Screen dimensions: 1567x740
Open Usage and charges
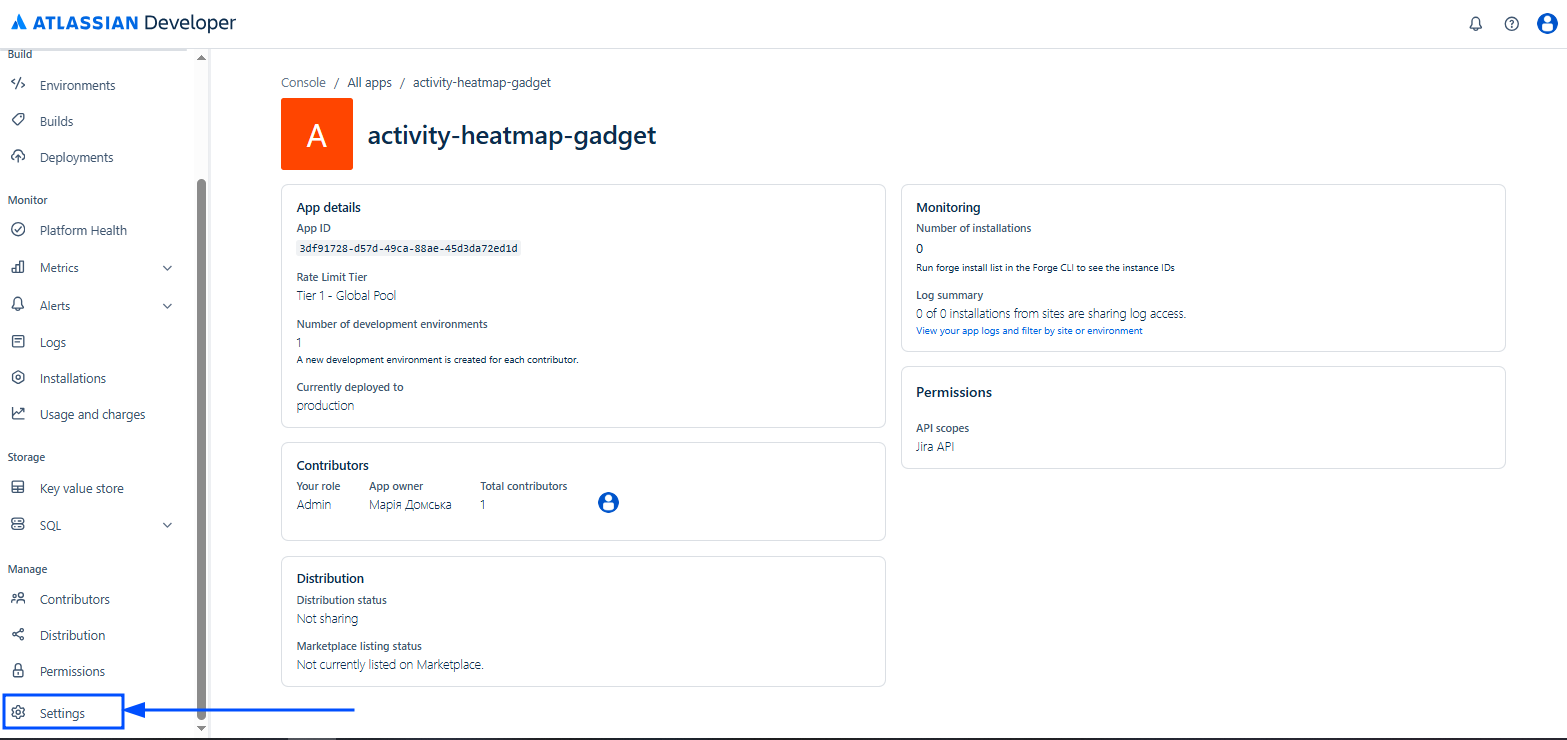pos(93,415)
